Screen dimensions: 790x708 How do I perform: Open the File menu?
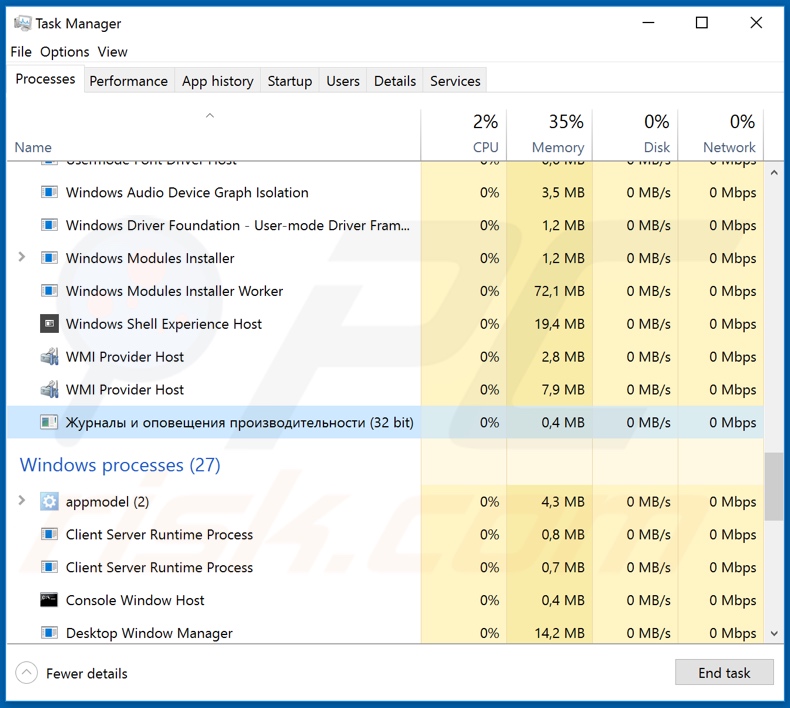click(x=21, y=52)
